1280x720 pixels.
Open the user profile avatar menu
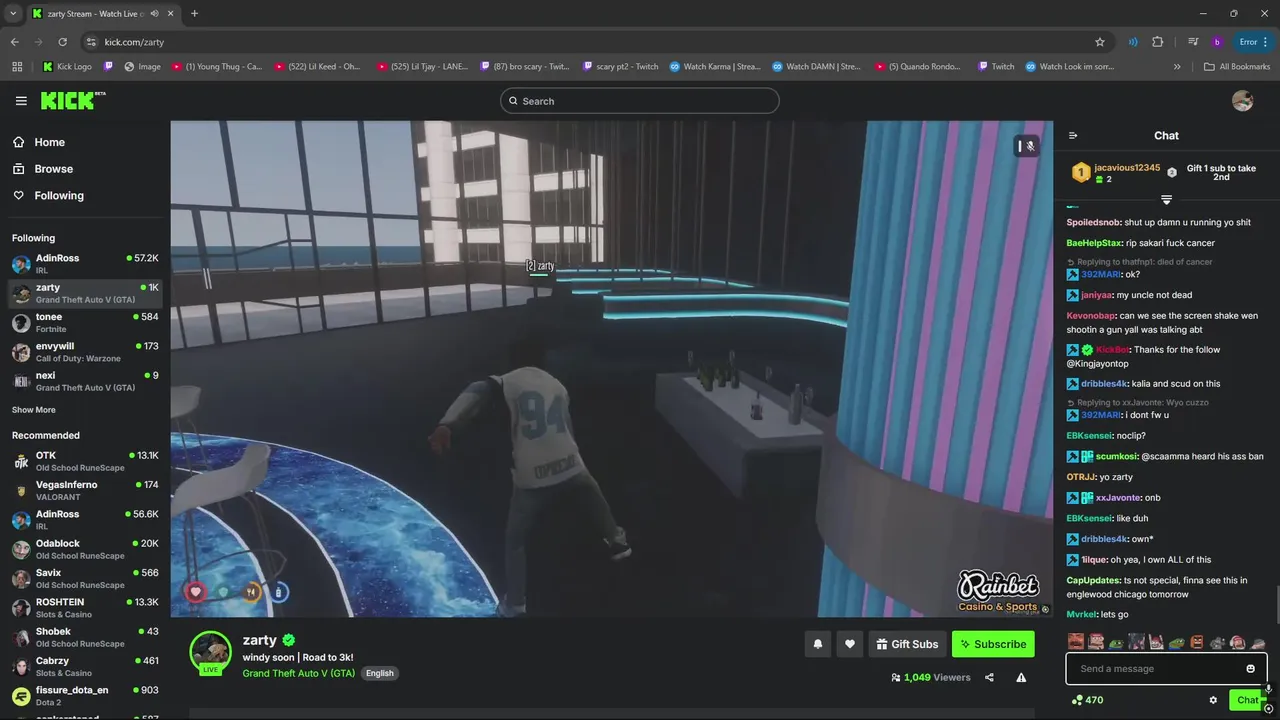(x=1242, y=101)
